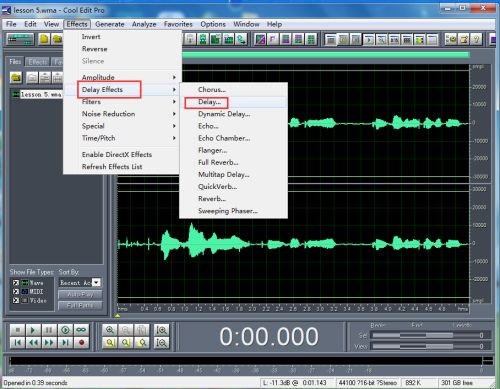Viewport: 500px width, 389px height.
Task: Open file folder icon in Files panel
Action: click(x=16, y=78)
